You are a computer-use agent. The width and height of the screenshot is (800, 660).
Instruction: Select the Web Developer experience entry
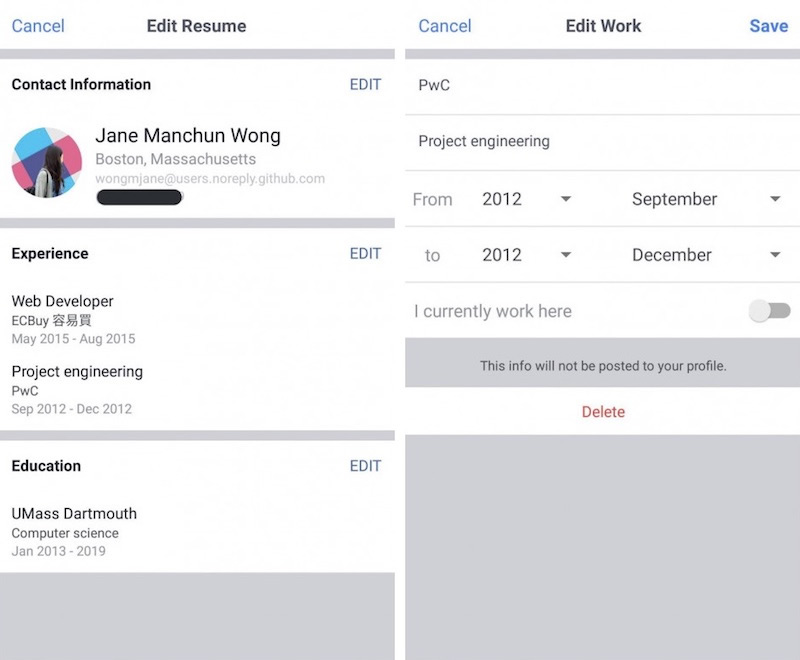click(x=62, y=301)
